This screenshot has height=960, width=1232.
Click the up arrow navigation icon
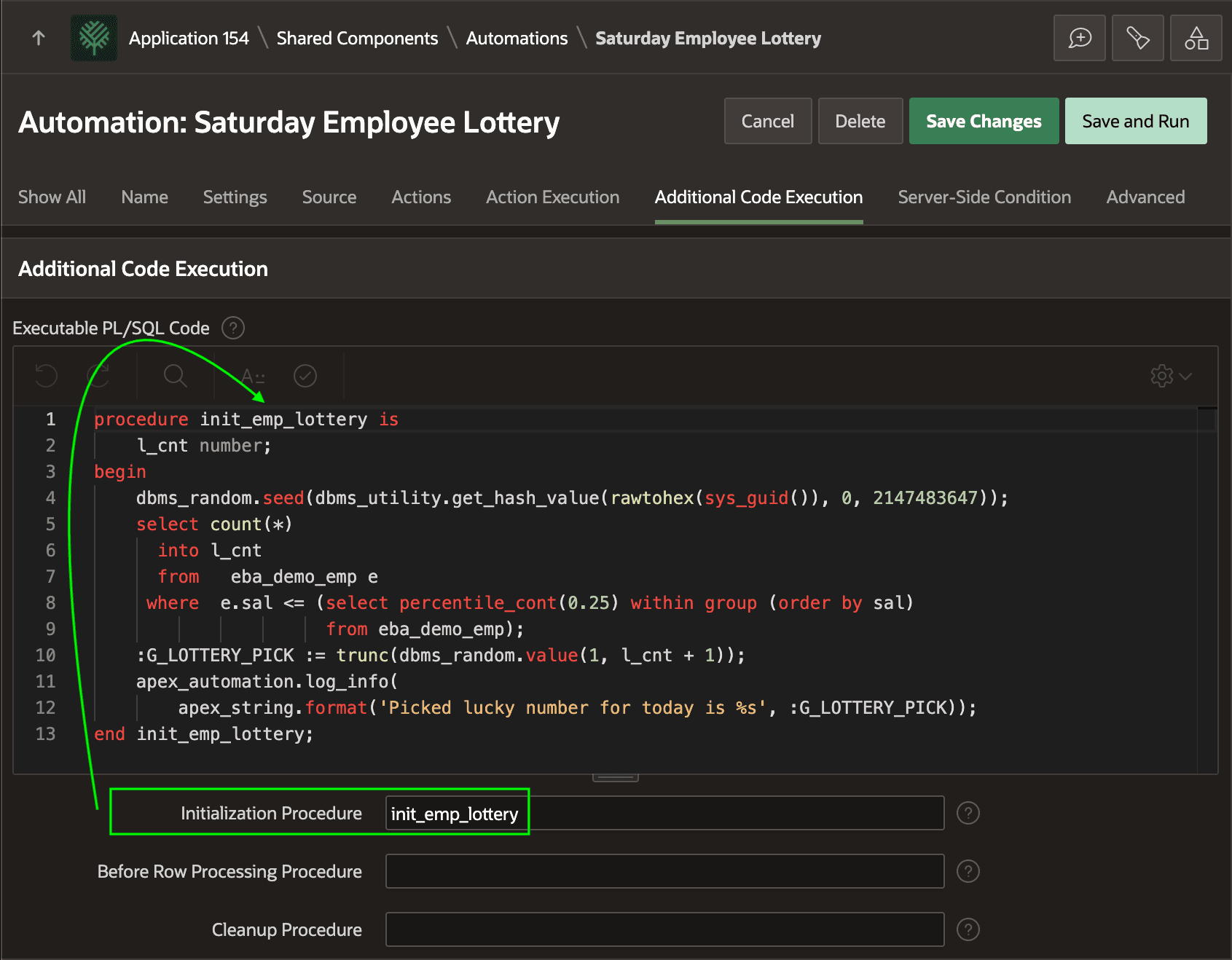click(39, 38)
